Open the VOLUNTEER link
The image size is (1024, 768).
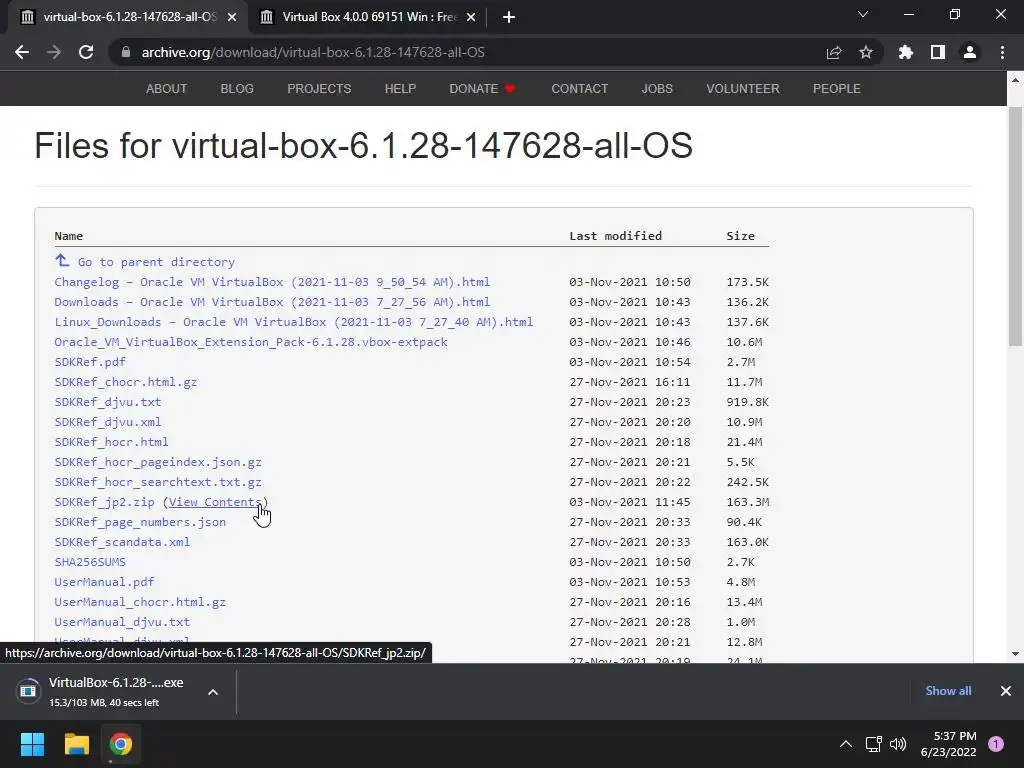tap(743, 89)
